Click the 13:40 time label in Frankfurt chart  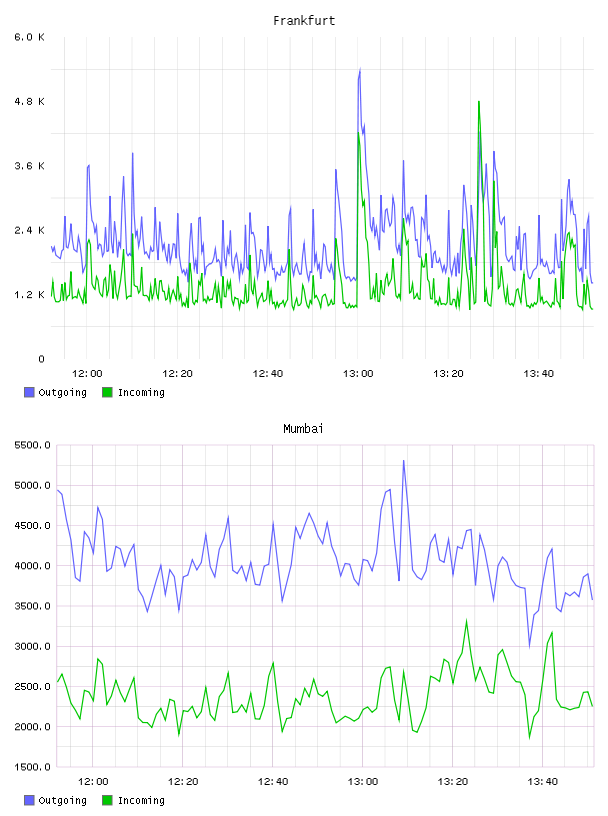(538, 373)
